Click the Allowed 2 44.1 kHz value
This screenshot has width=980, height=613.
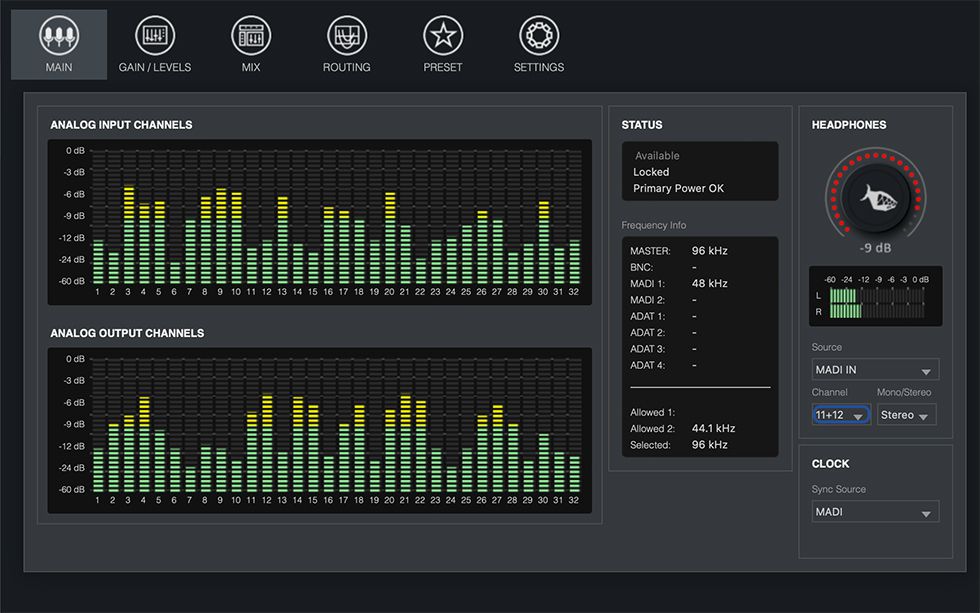coord(713,428)
